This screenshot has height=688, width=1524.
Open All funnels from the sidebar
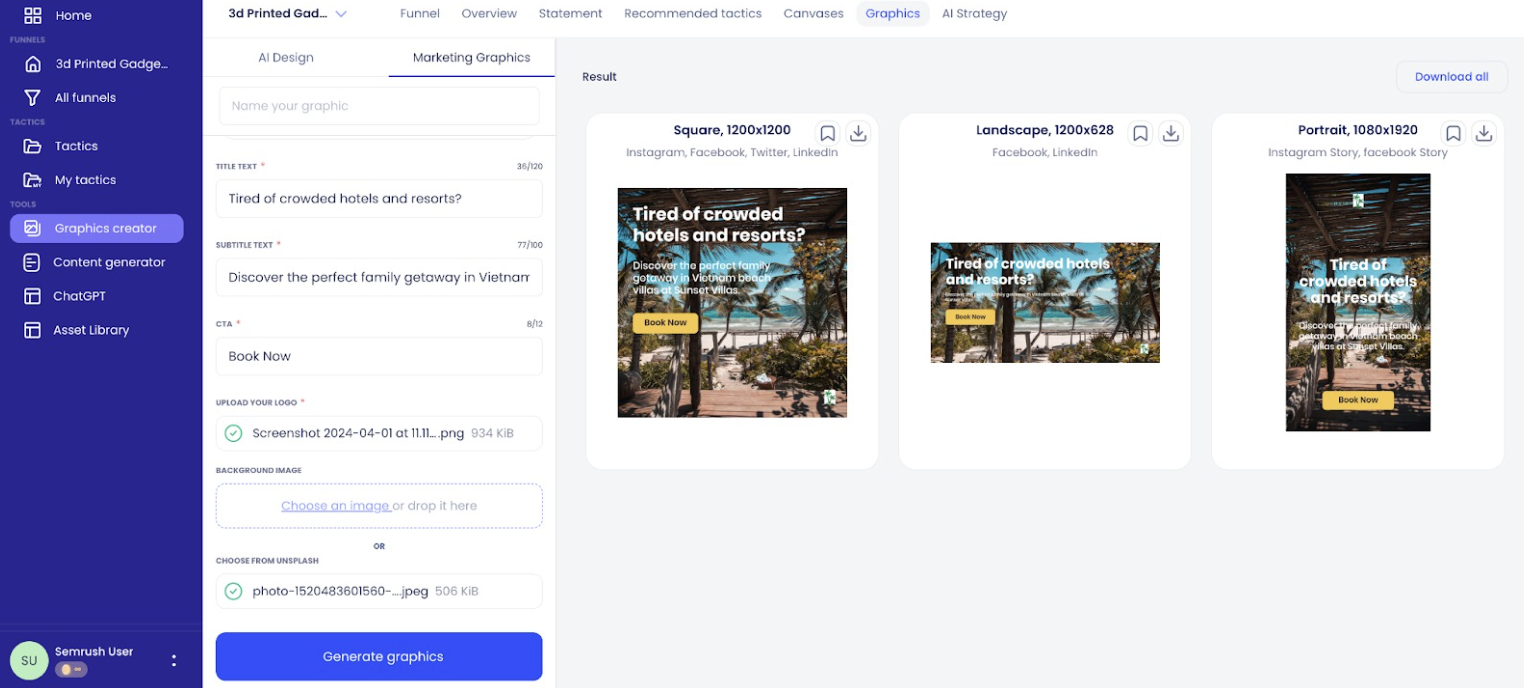87,97
